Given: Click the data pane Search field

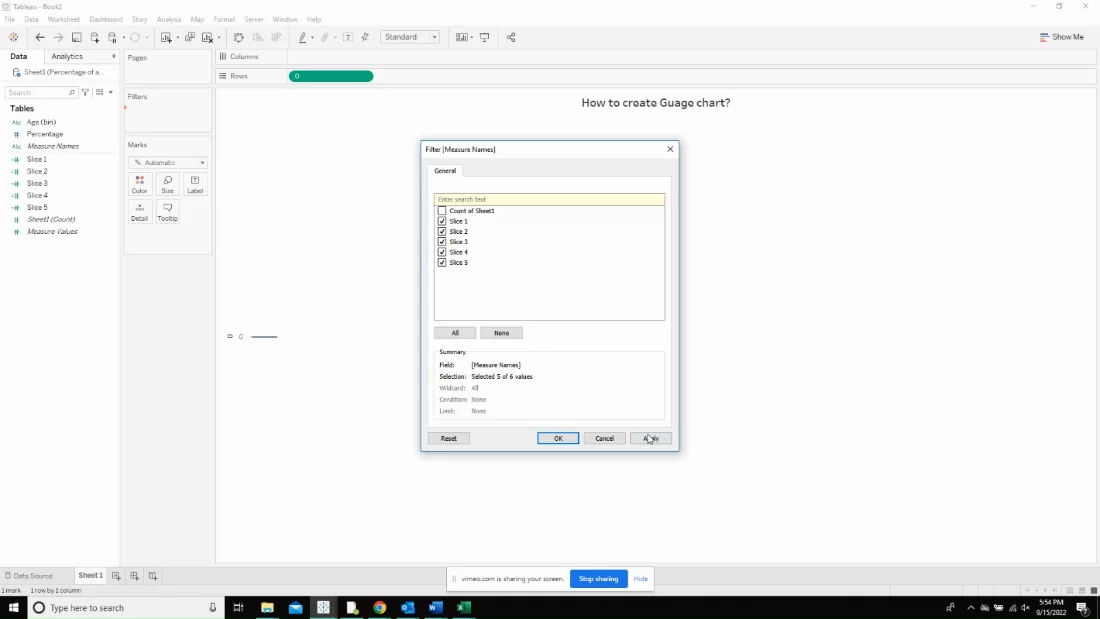Looking at the screenshot, I should (41, 92).
